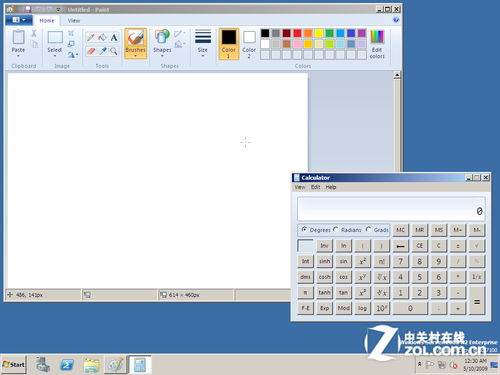Expand the Brushes dropdown arrow
Image resolution: width=500 pixels, height=375 pixels.
(x=135, y=56)
